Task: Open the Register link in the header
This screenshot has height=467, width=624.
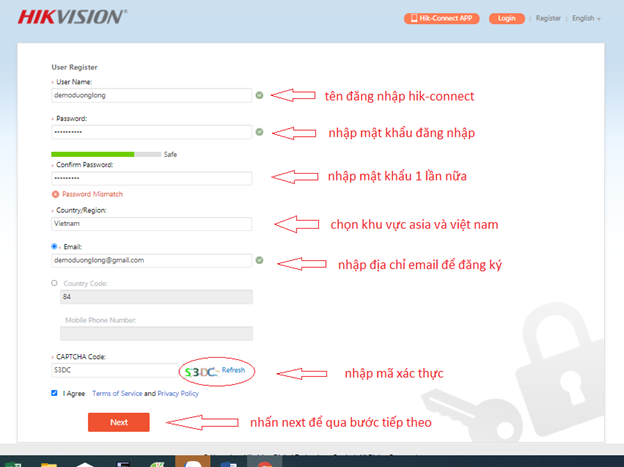Action: (x=548, y=18)
